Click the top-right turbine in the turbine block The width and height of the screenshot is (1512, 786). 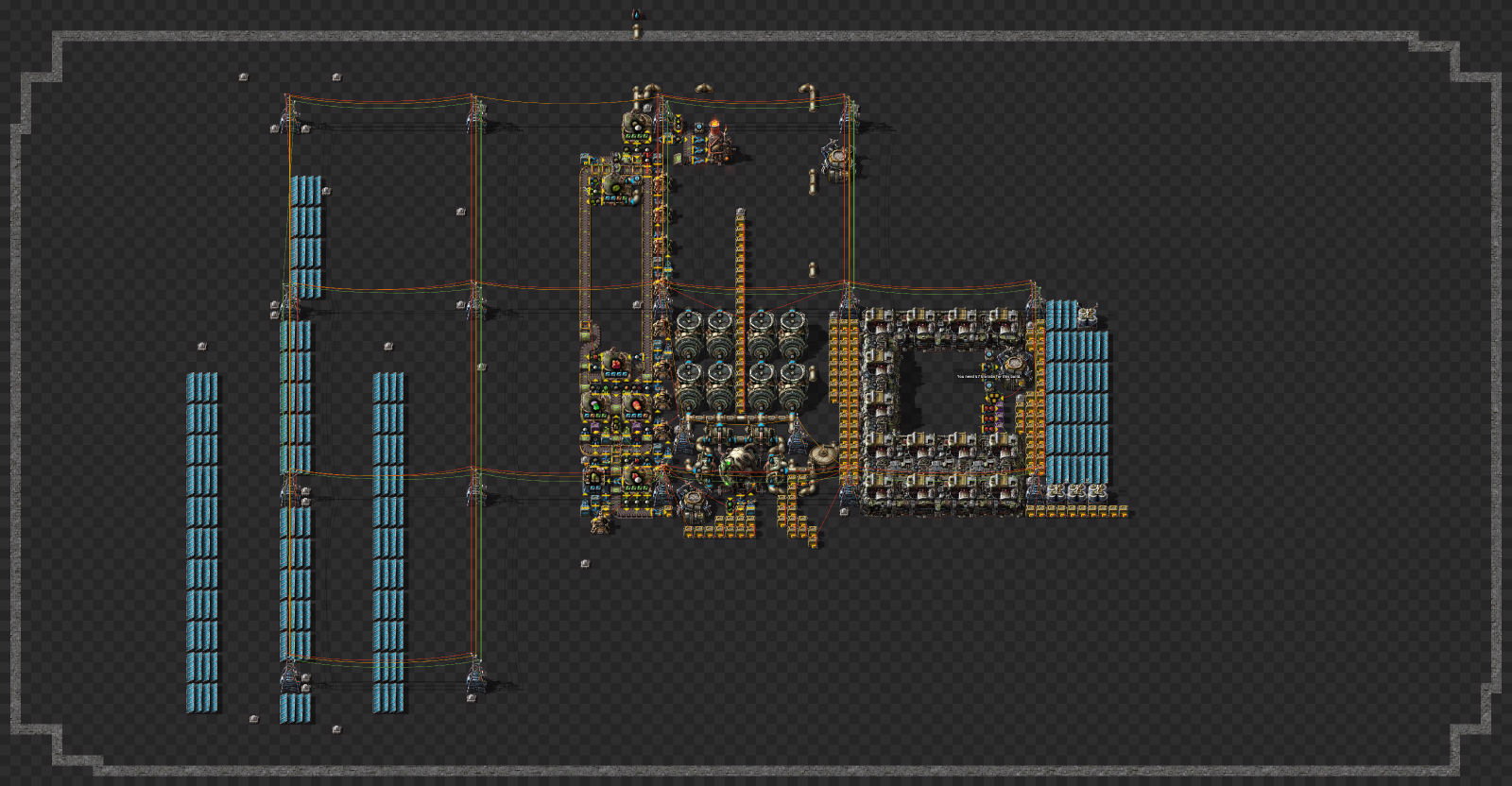click(792, 333)
